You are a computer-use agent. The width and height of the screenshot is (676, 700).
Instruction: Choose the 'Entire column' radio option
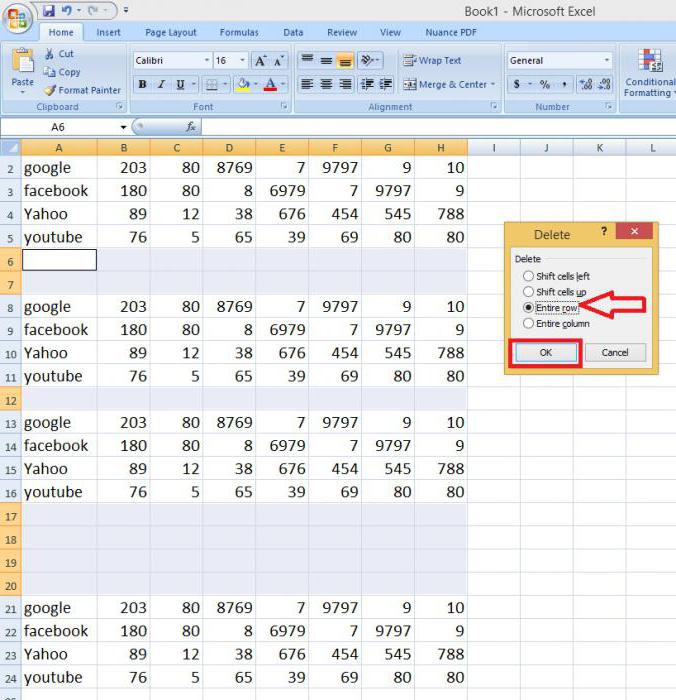point(528,323)
